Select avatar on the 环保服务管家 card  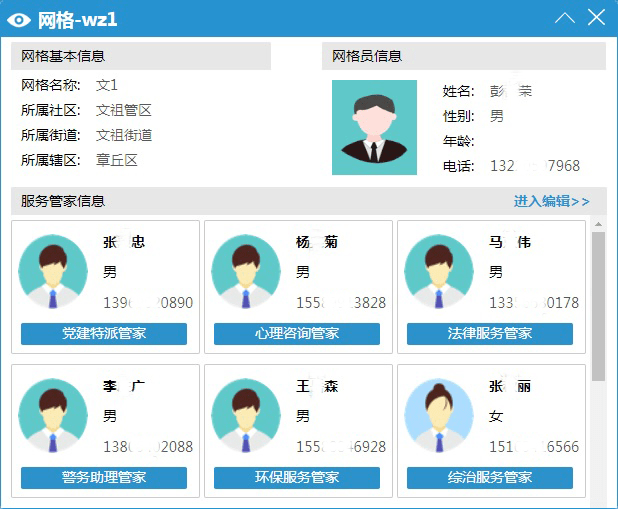[246, 414]
